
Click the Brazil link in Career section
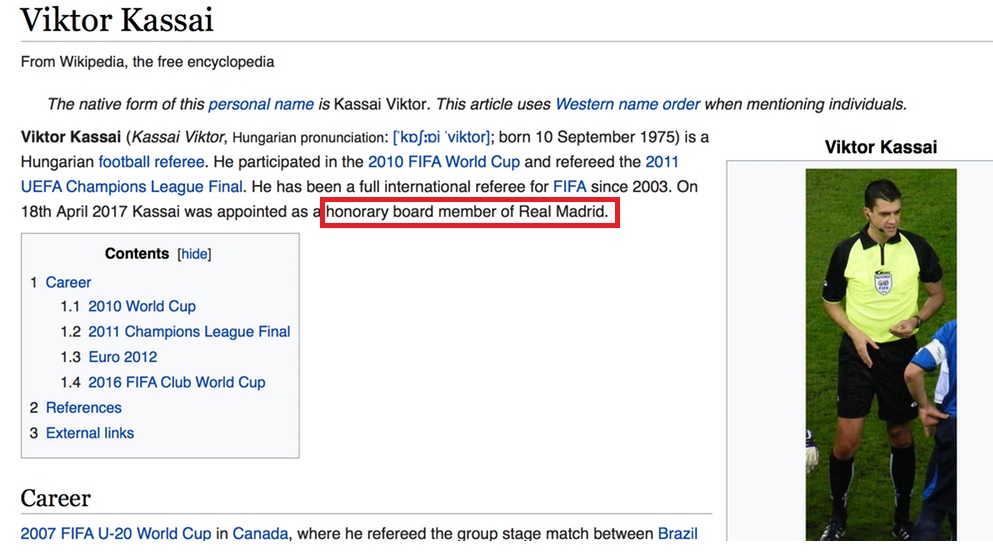pyautogui.click(x=678, y=533)
